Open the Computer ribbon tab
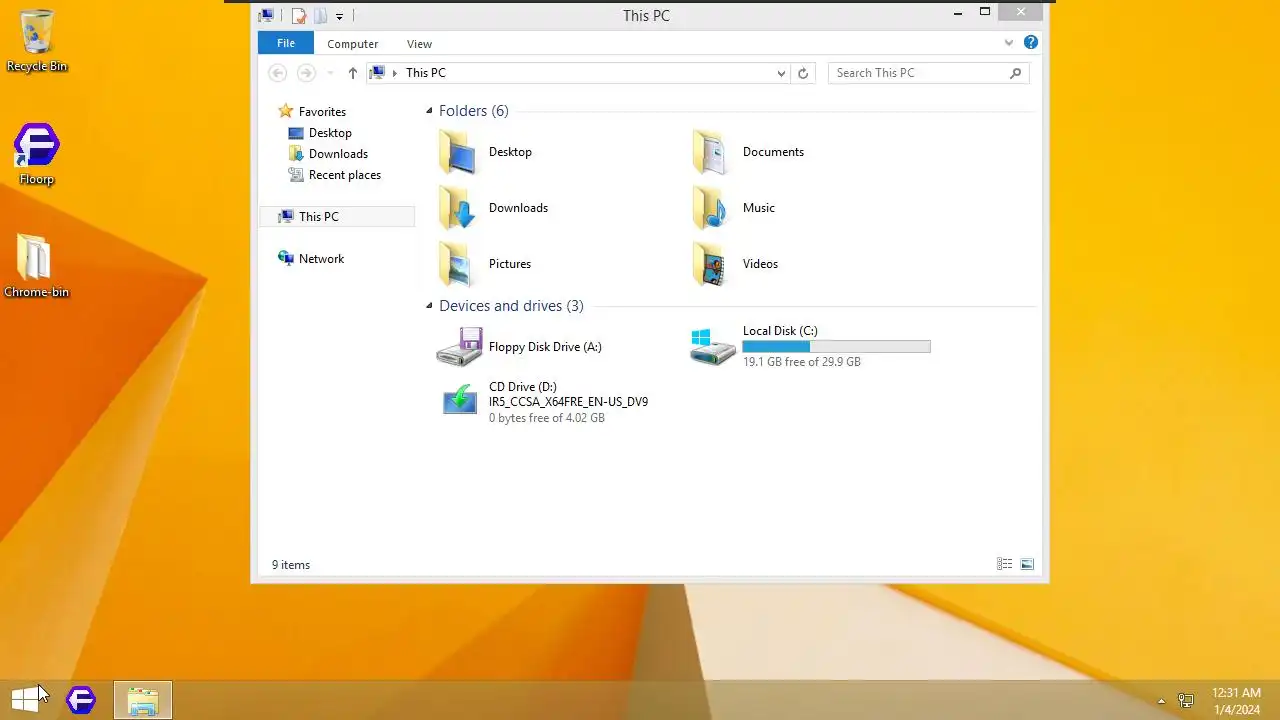Viewport: 1280px width, 720px height. click(352, 44)
